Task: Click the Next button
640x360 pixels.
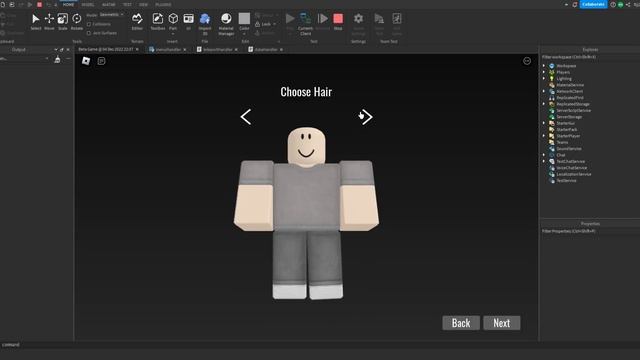Action: coord(502,323)
